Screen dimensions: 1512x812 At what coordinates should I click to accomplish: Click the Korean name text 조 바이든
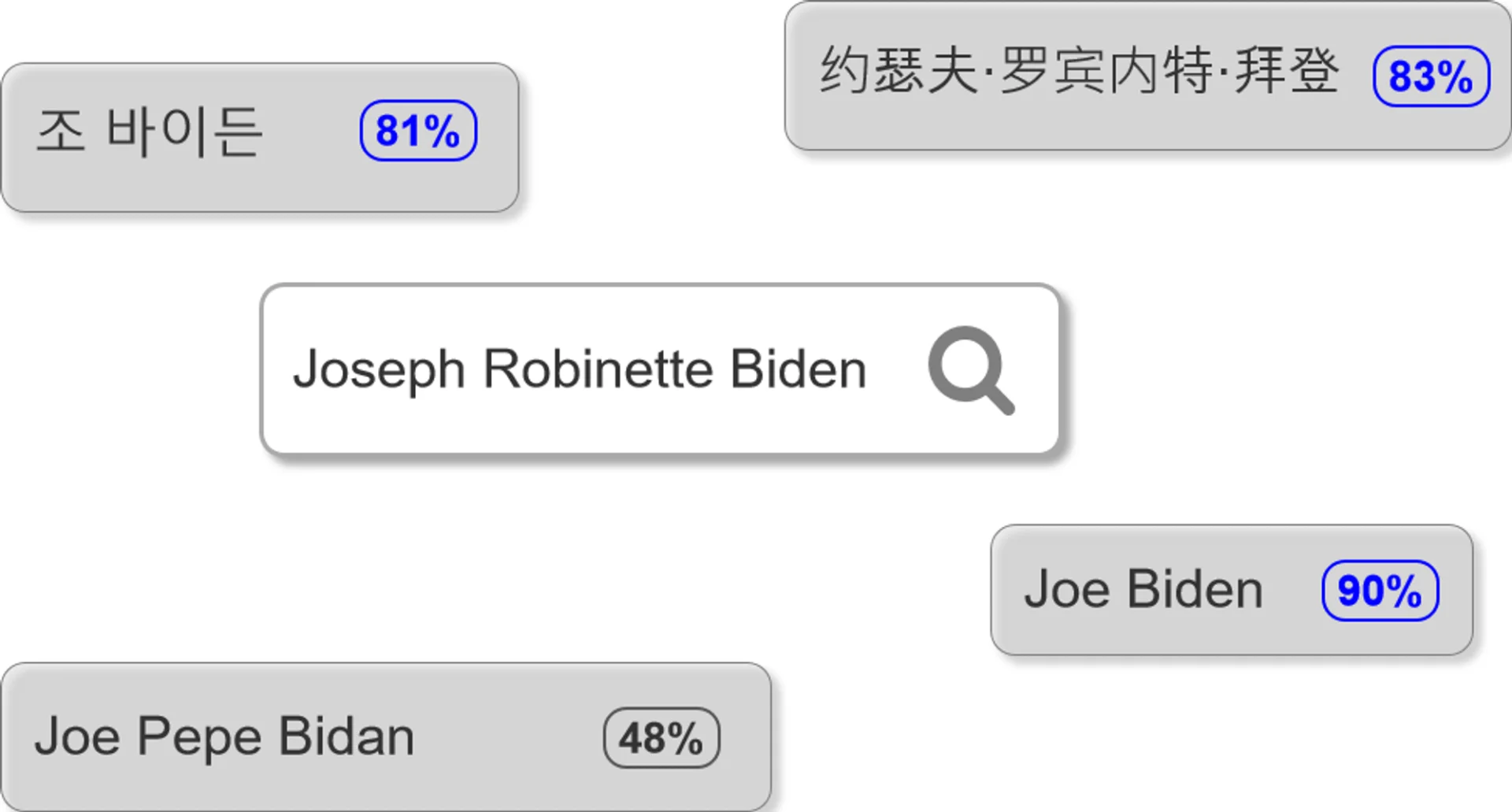click(x=150, y=132)
